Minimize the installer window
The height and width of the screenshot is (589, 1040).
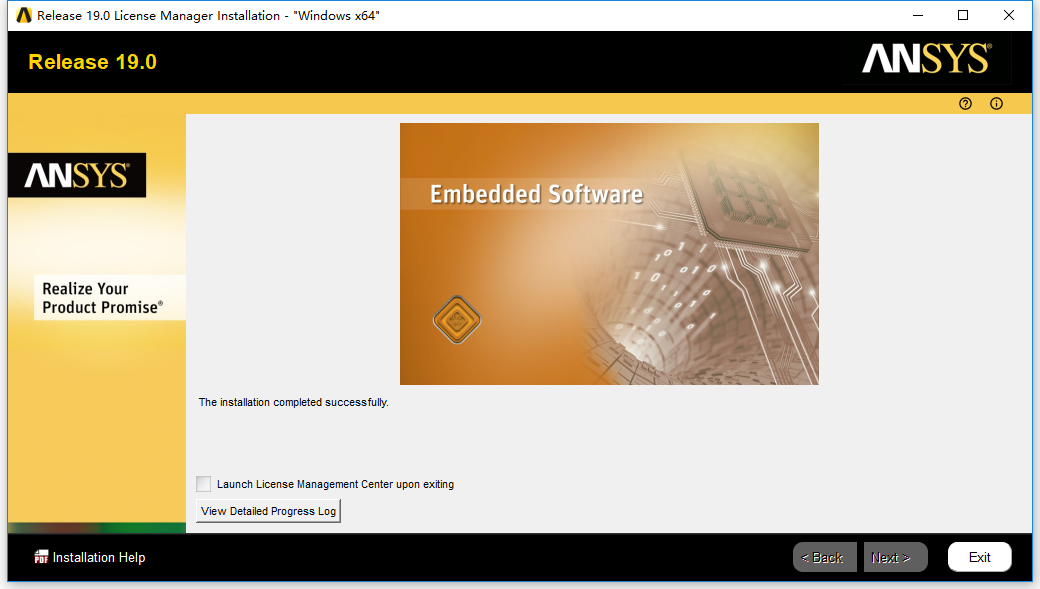pyautogui.click(x=918, y=15)
